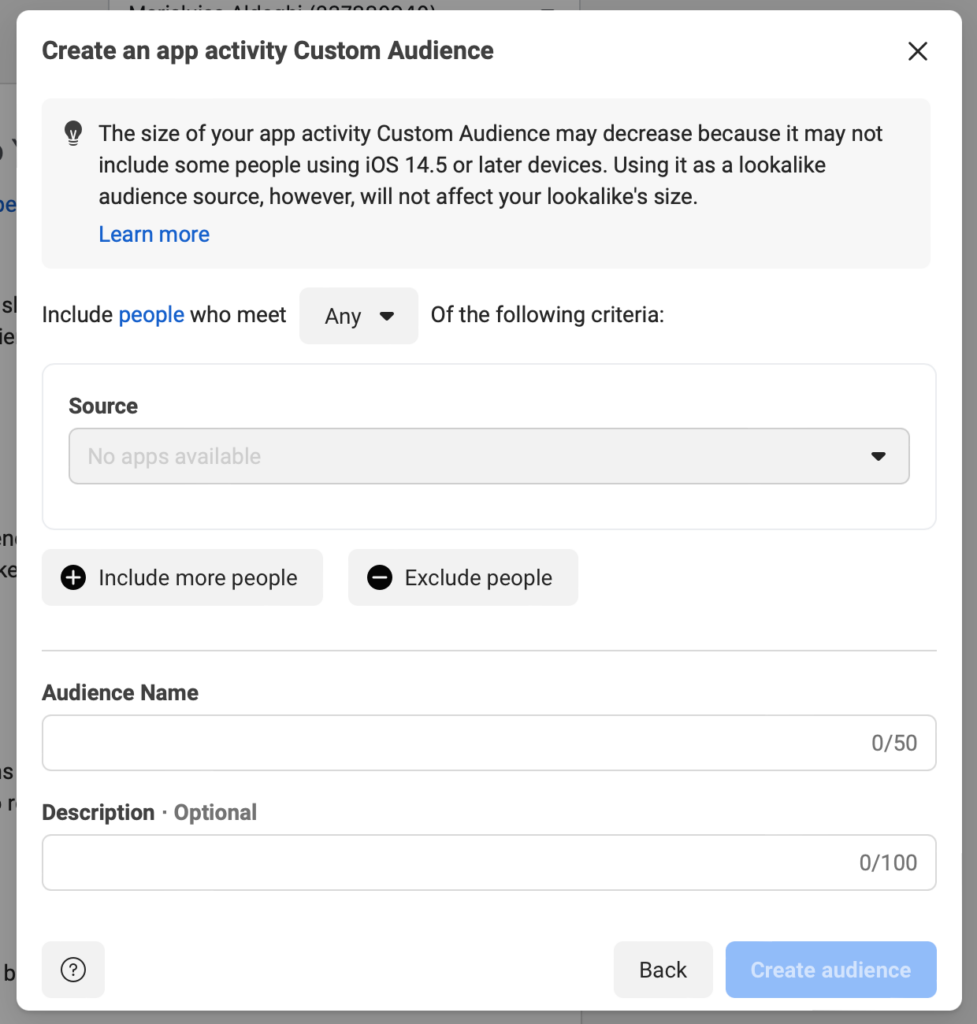Image resolution: width=977 pixels, height=1024 pixels.
Task: Click the lightbulb tip icon
Action: tap(73, 133)
